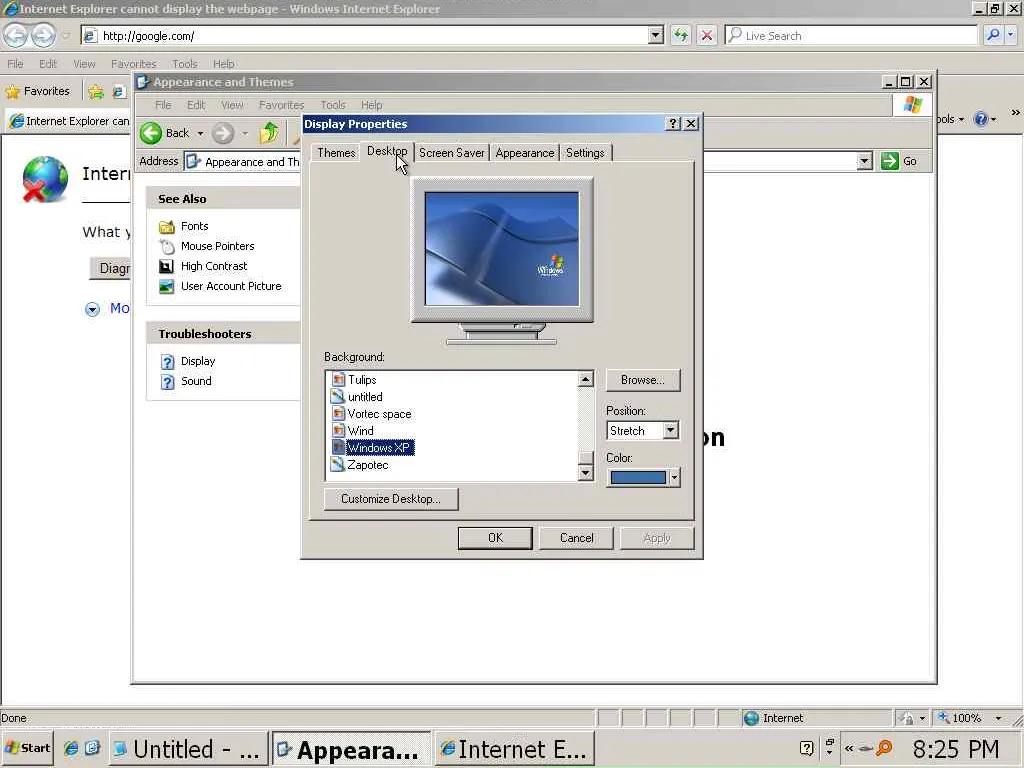Click Live Search magnifier button
Screen dimensions: 1024x768
coord(993,36)
